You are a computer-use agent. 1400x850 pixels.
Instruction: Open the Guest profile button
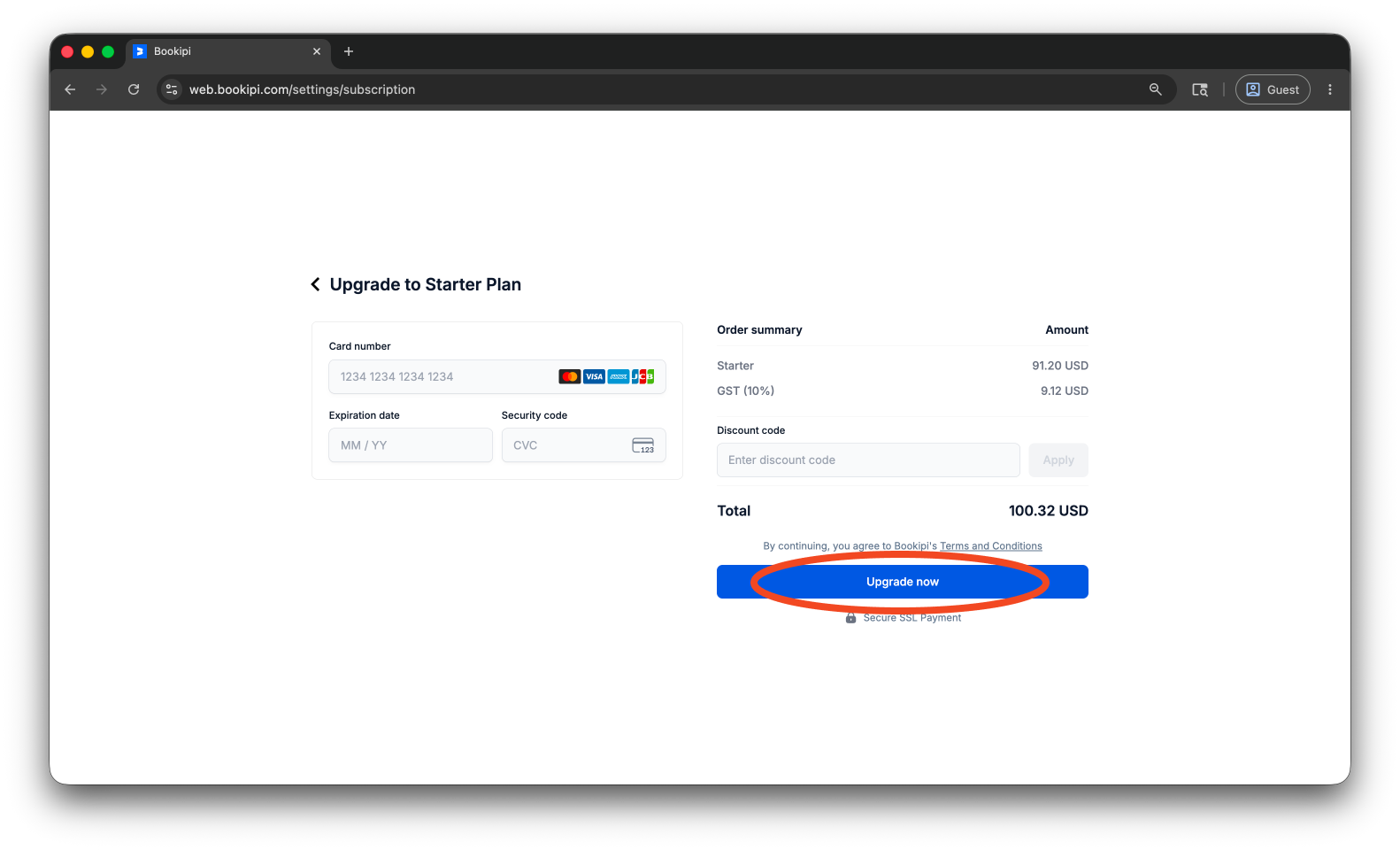point(1273,89)
